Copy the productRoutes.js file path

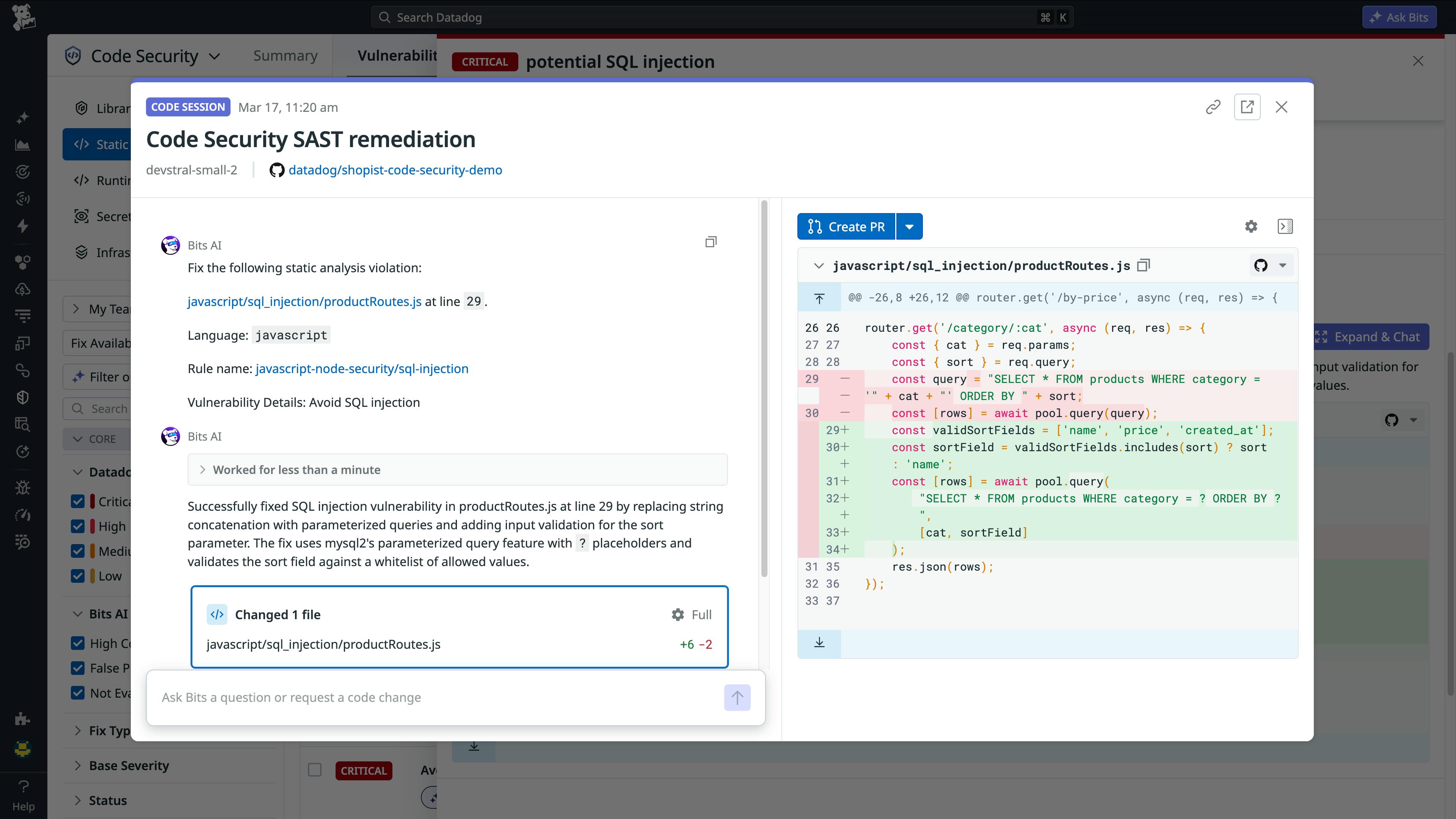point(1144,265)
